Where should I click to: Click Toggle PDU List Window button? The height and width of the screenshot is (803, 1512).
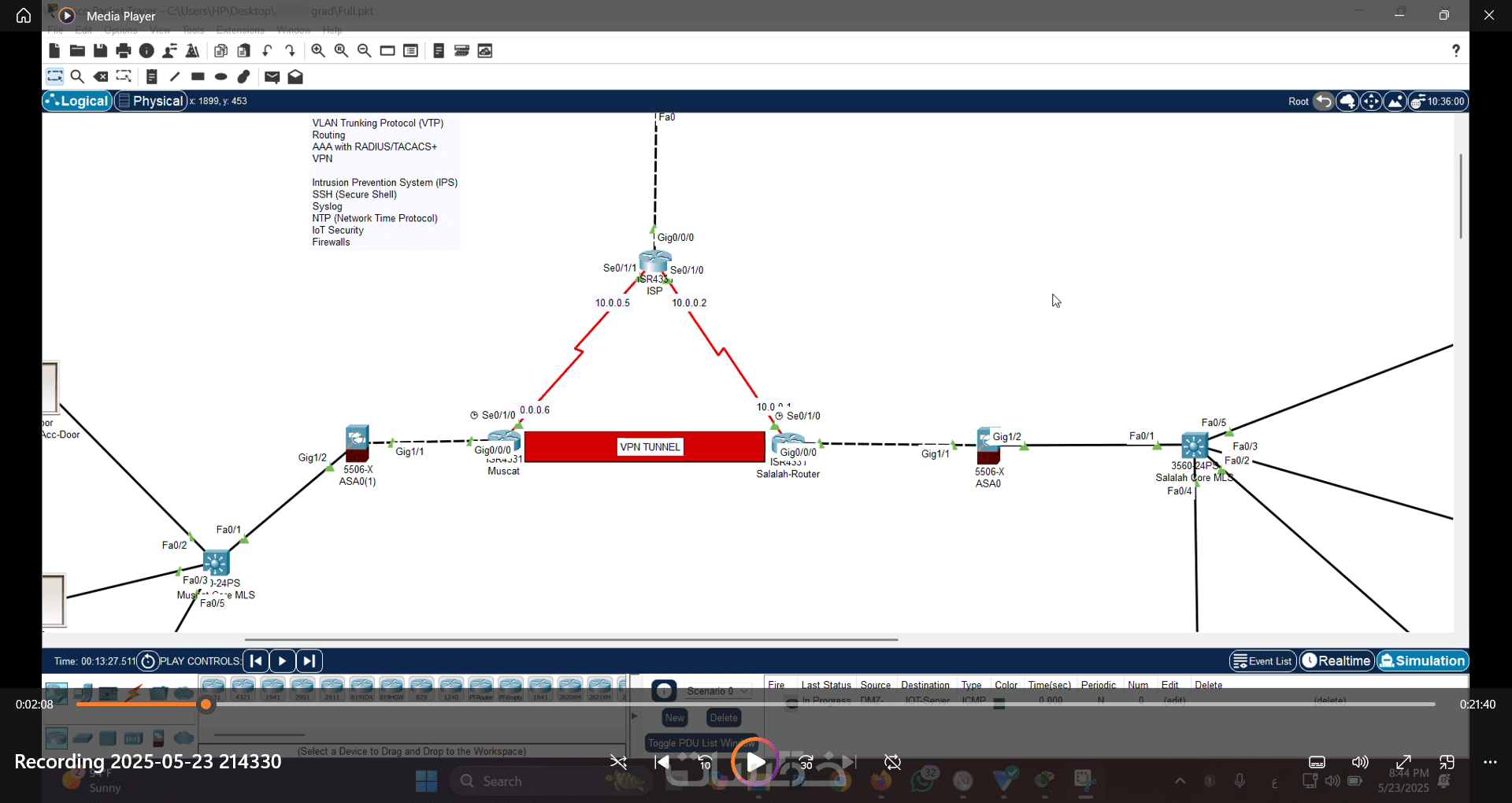tap(701, 743)
